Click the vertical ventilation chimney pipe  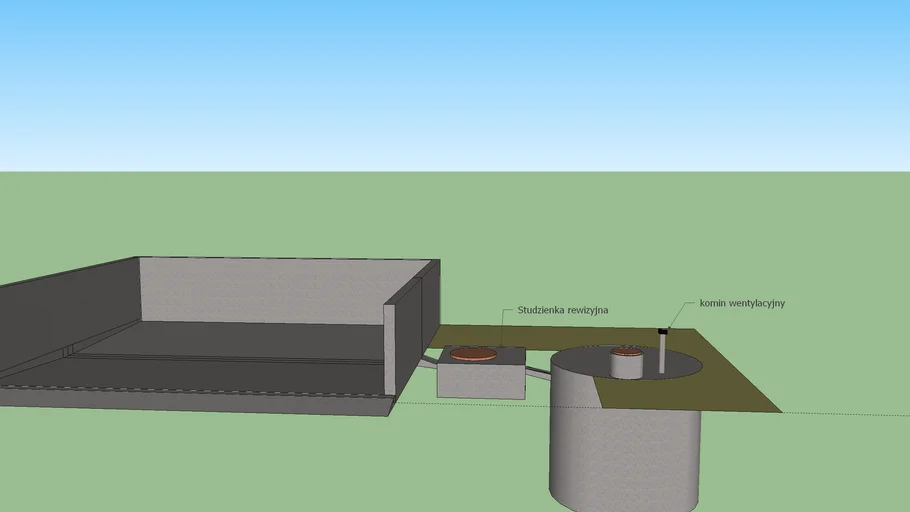(x=662, y=355)
